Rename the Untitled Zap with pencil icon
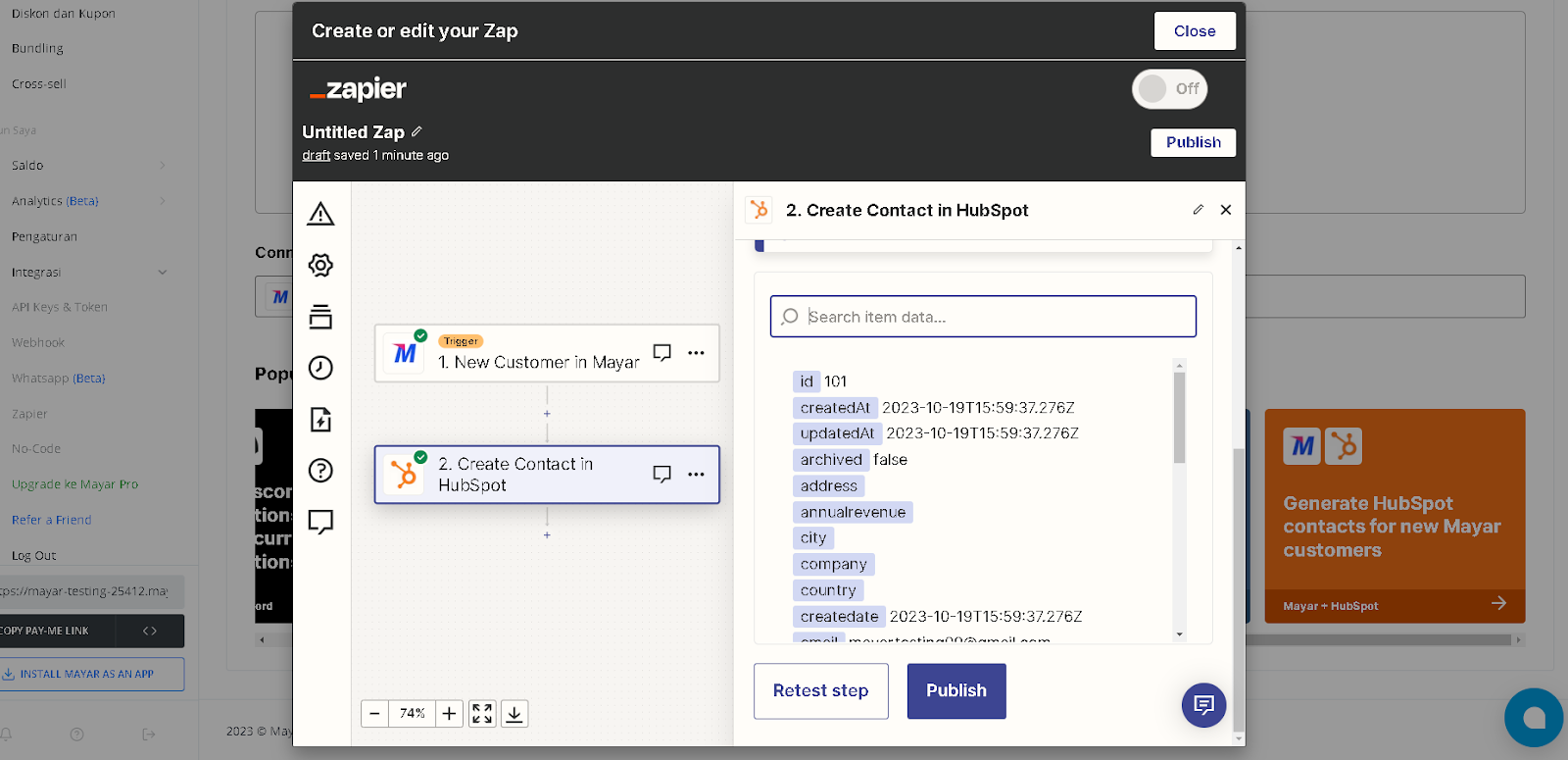This screenshot has height=760, width=1568. [x=416, y=131]
